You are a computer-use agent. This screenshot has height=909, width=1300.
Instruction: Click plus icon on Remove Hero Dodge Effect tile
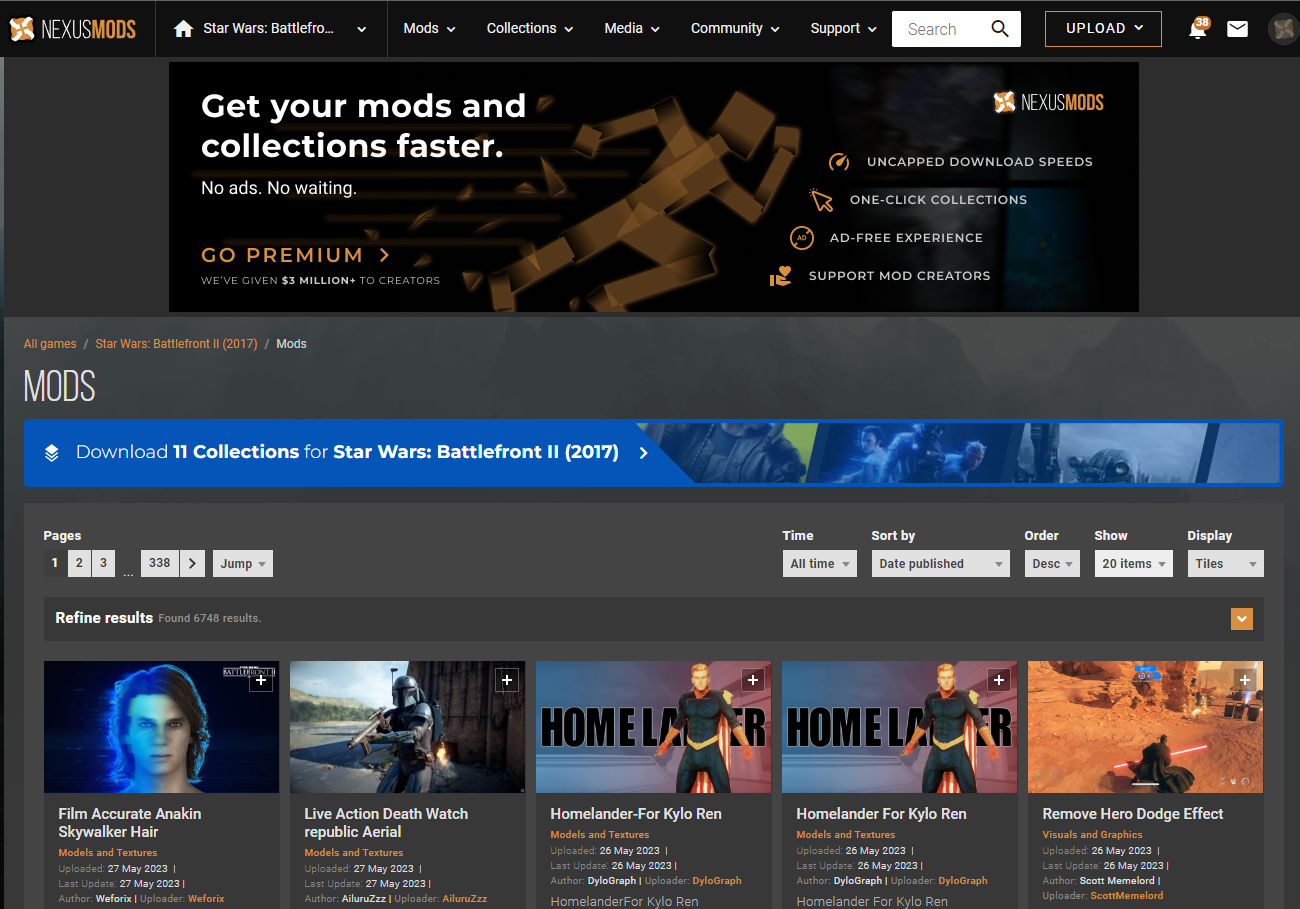tap(1245, 681)
